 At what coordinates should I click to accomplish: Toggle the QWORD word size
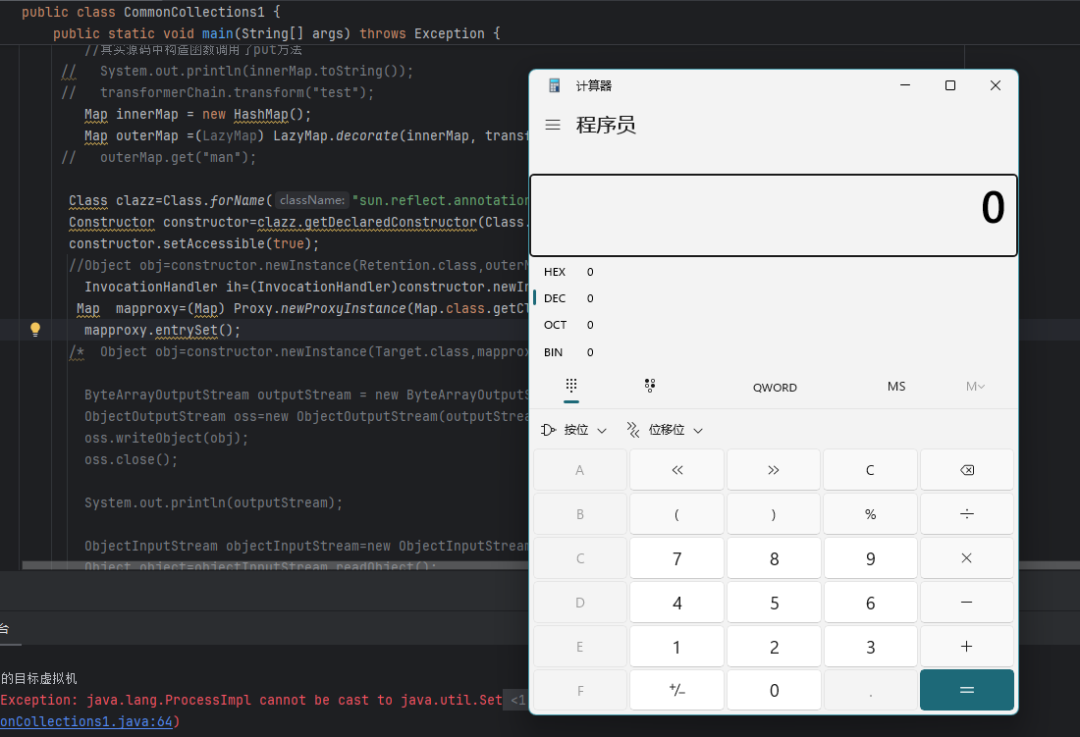pyautogui.click(x=774, y=387)
